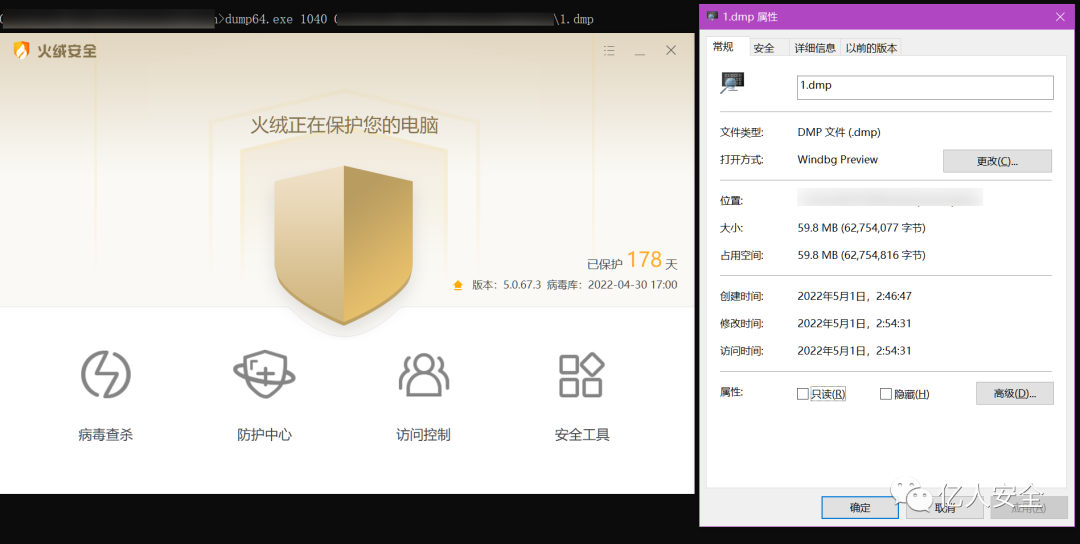Click the 安全工具 label
Screen dimensions: 1080x544
[x=582, y=435]
